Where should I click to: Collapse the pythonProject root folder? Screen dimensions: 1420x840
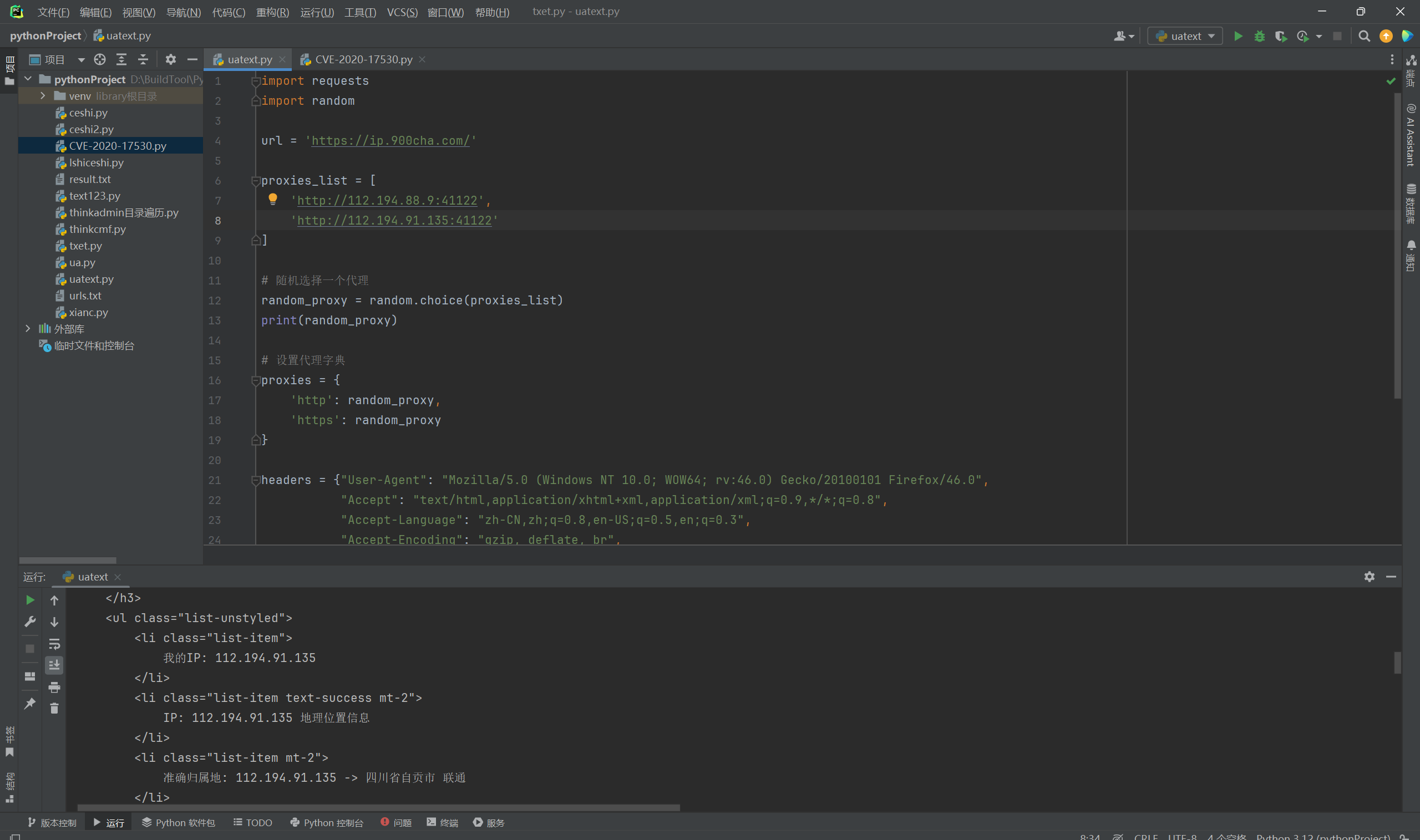point(28,79)
